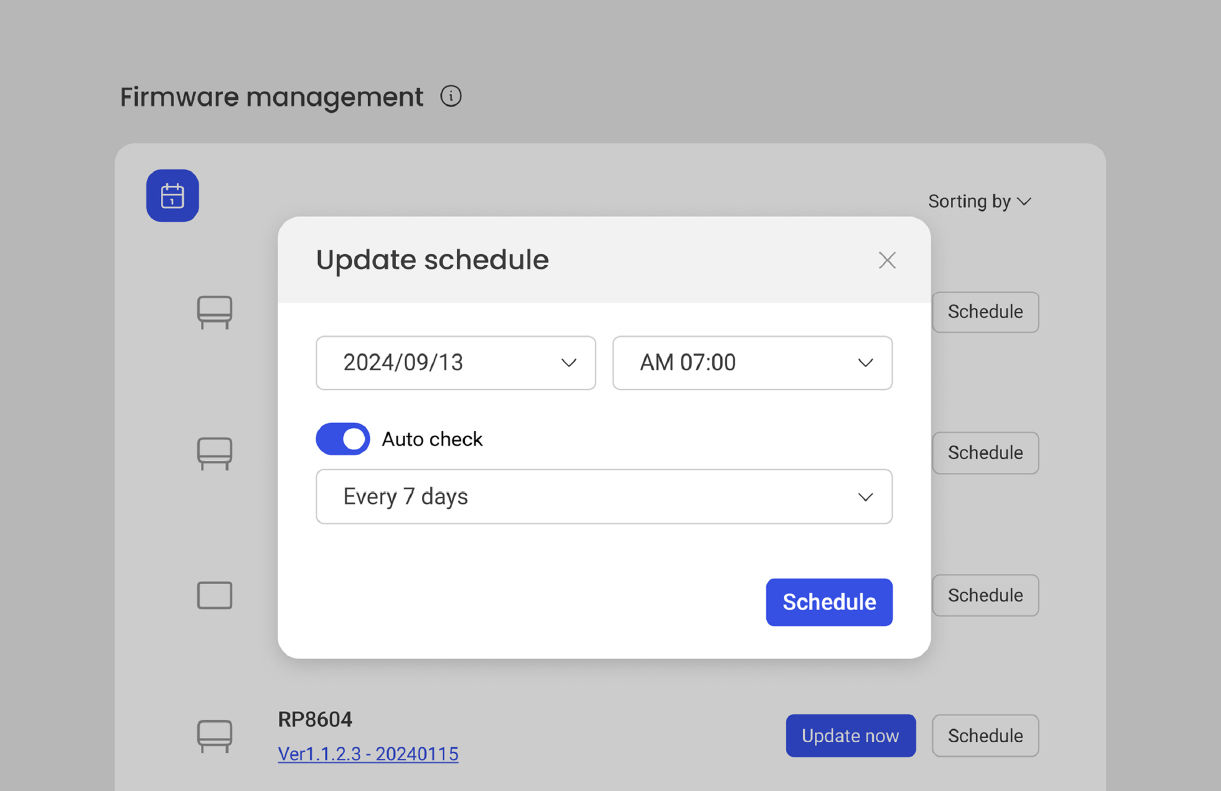
Task: Open the Sorting by chevron
Action: [1023, 201]
